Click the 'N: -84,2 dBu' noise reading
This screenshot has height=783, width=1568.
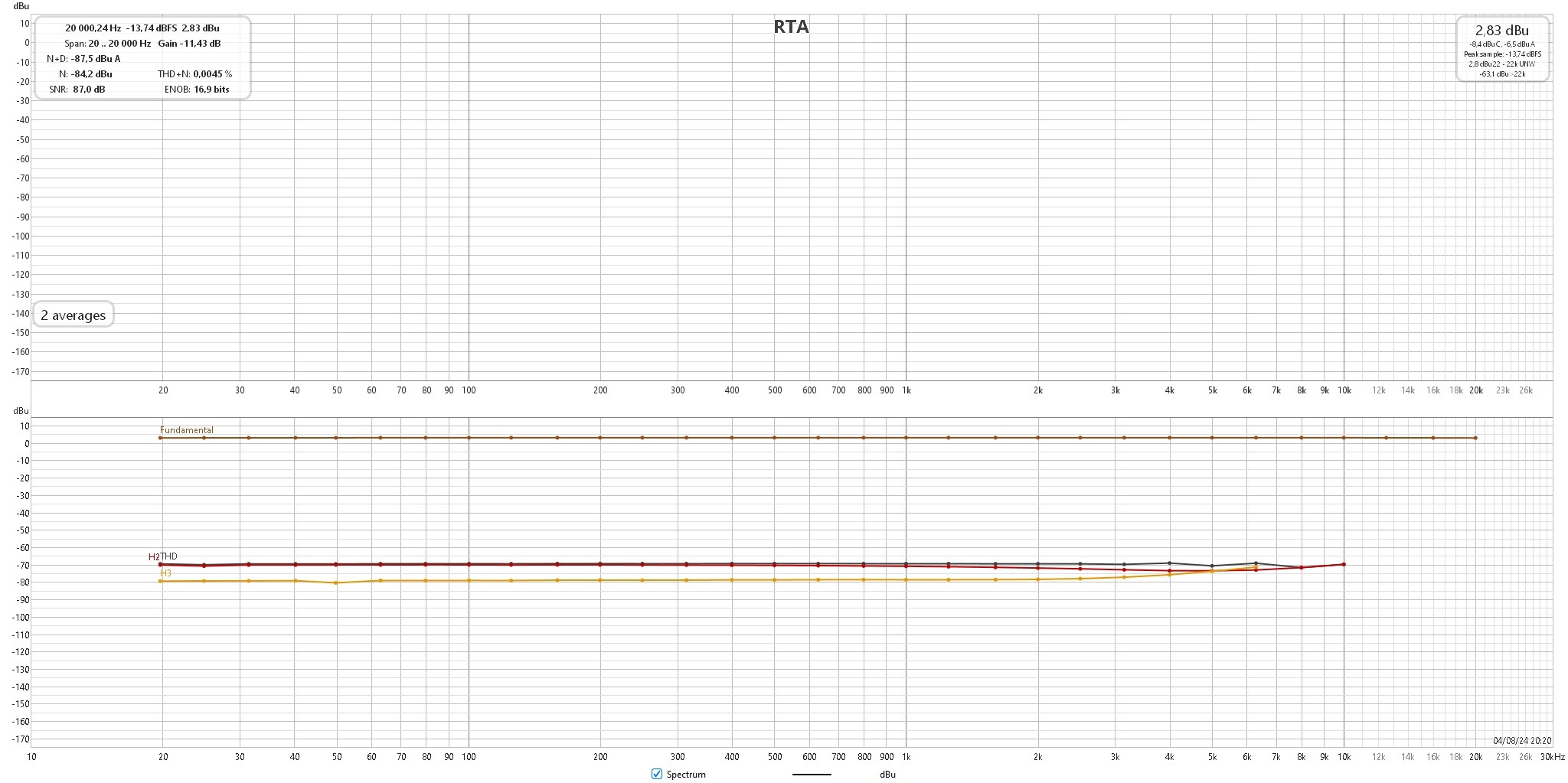coord(85,74)
